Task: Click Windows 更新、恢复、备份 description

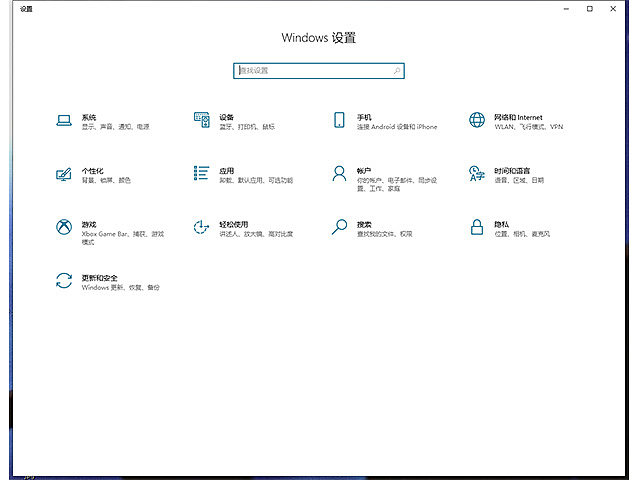Action: click(121, 288)
